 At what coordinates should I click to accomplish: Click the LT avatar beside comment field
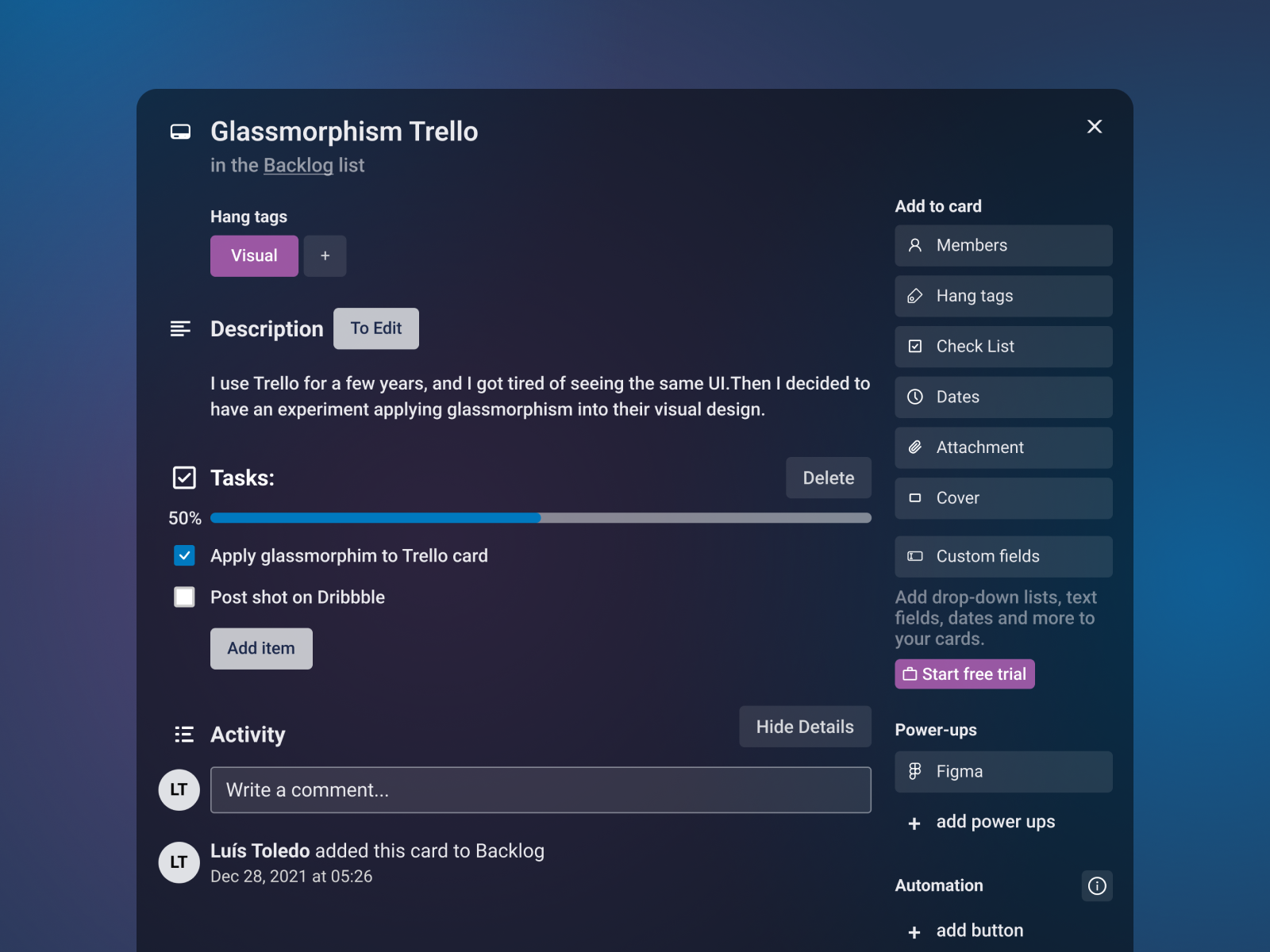click(x=179, y=790)
